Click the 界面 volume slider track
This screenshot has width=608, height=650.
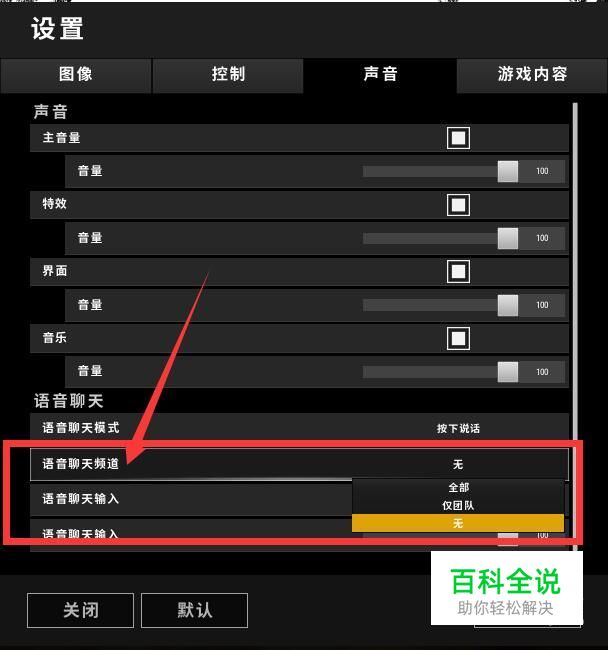click(x=430, y=305)
